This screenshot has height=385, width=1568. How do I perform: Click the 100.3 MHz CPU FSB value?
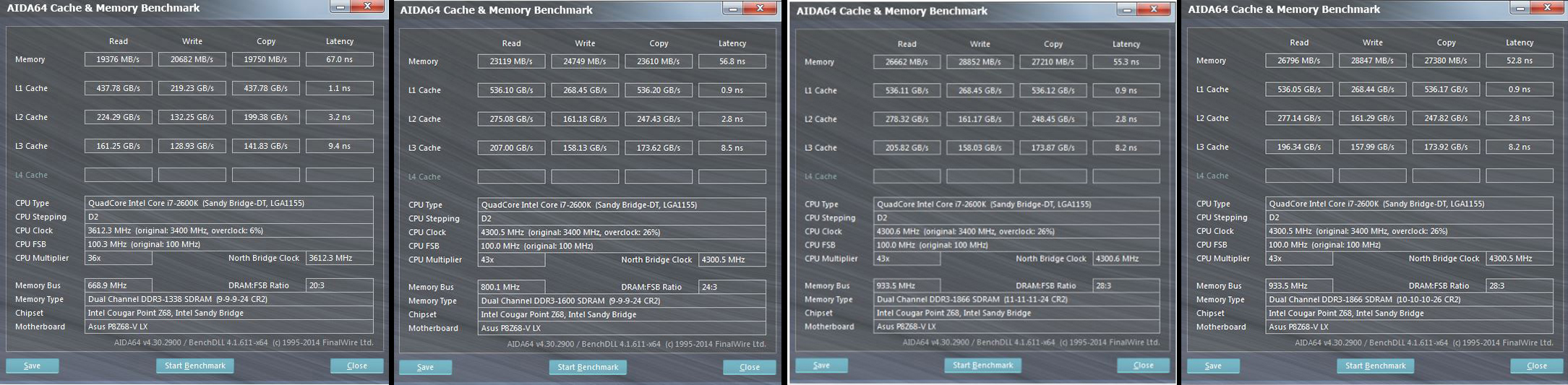tap(229, 244)
